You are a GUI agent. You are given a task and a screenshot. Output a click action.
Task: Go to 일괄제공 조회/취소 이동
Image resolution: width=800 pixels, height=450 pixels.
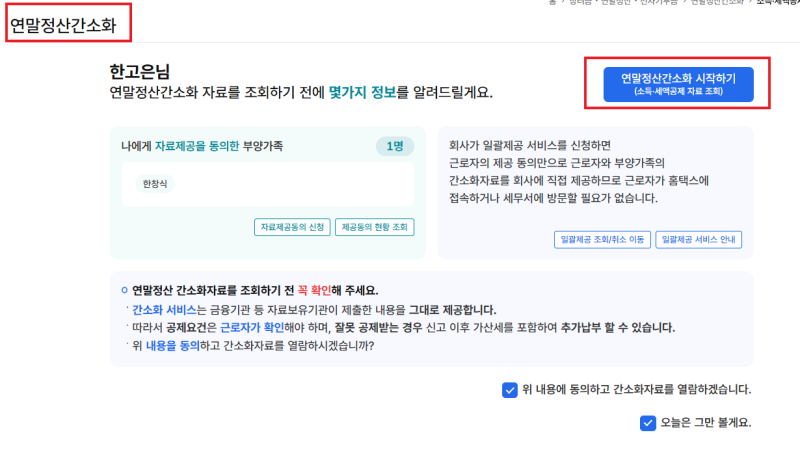602,239
